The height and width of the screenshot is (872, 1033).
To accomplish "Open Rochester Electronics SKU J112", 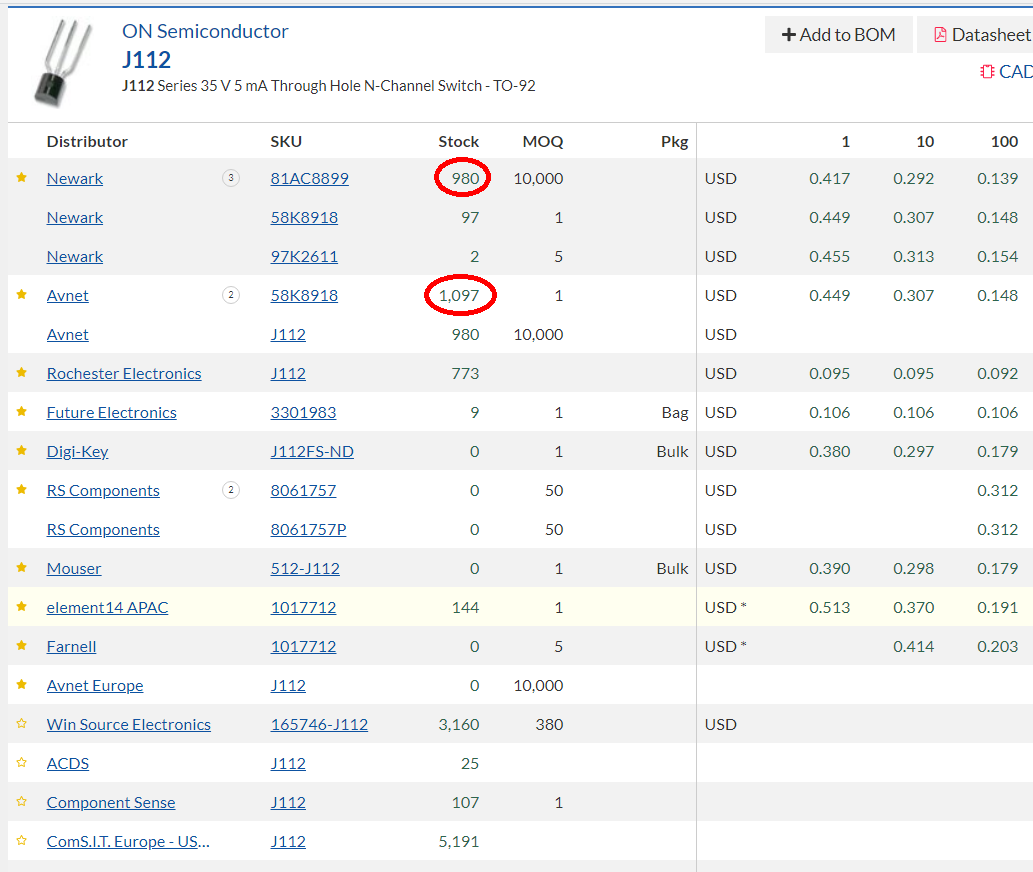I will pos(288,373).
